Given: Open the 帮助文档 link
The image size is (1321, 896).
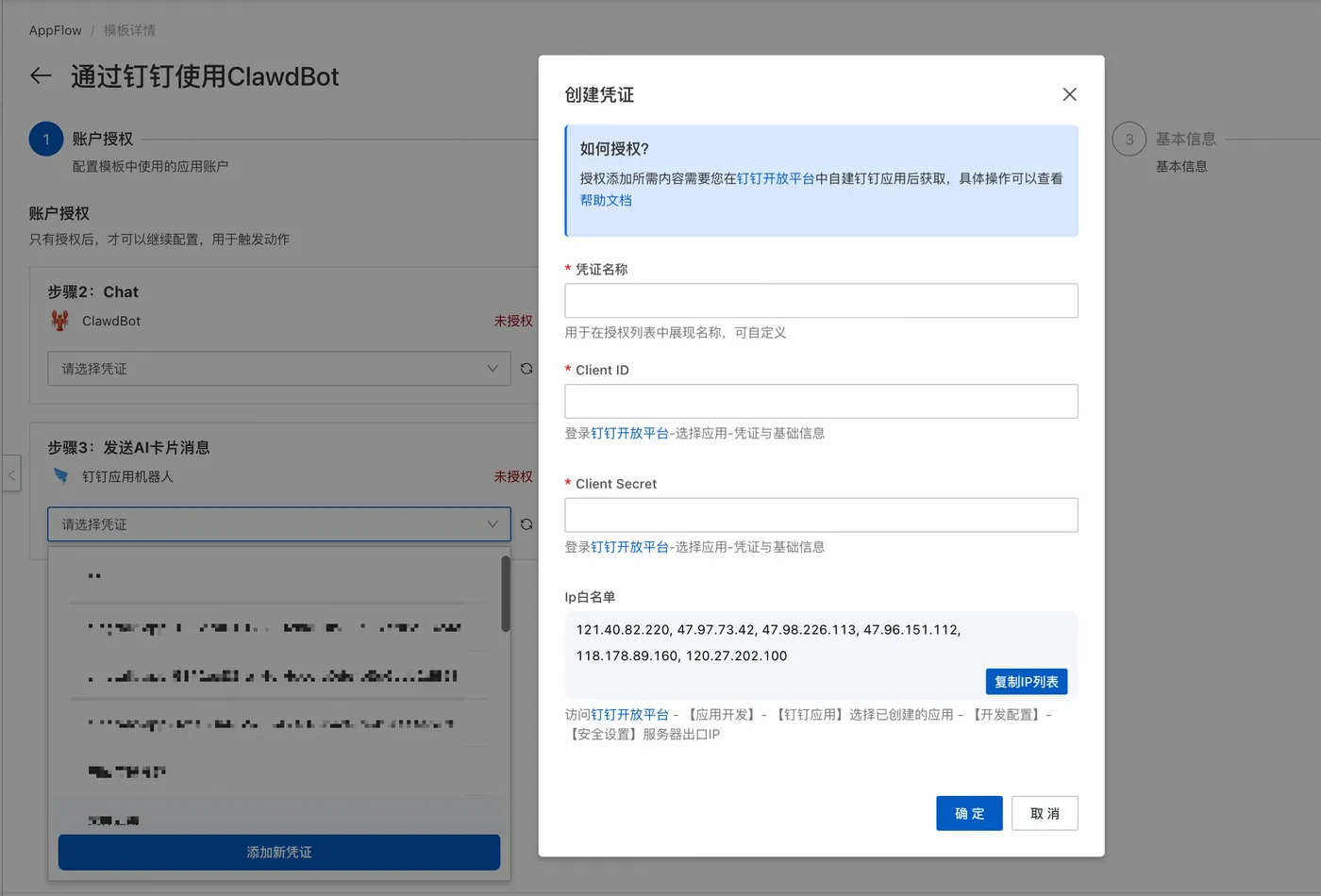Looking at the screenshot, I should pyautogui.click(x=606, y=200).
